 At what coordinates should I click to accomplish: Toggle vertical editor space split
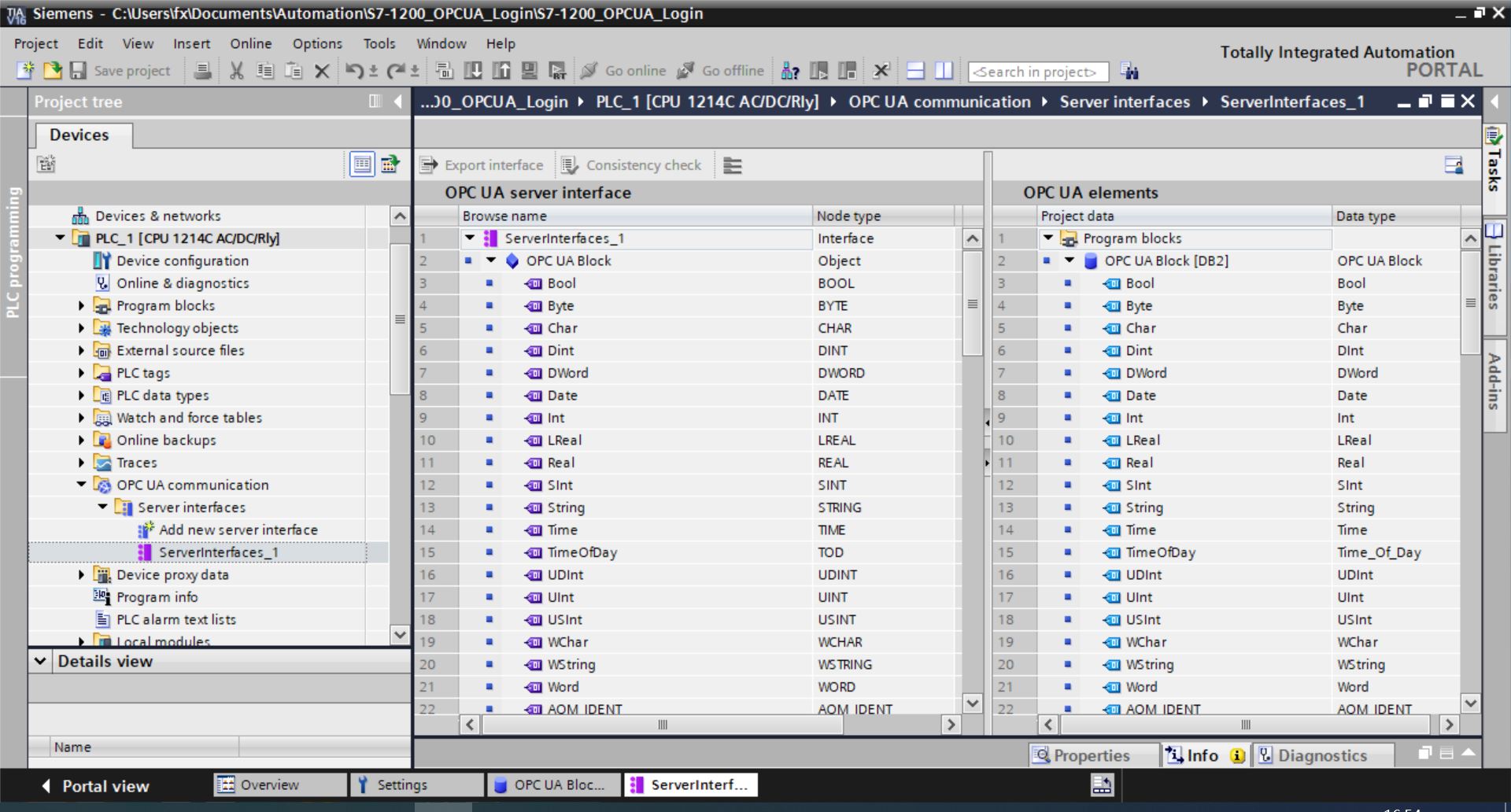coord(944,71)
